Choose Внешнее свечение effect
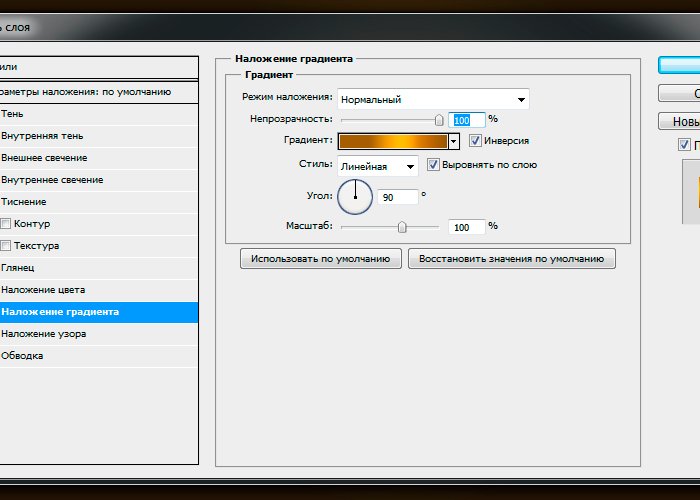700x500 pixels. (45, 158)
